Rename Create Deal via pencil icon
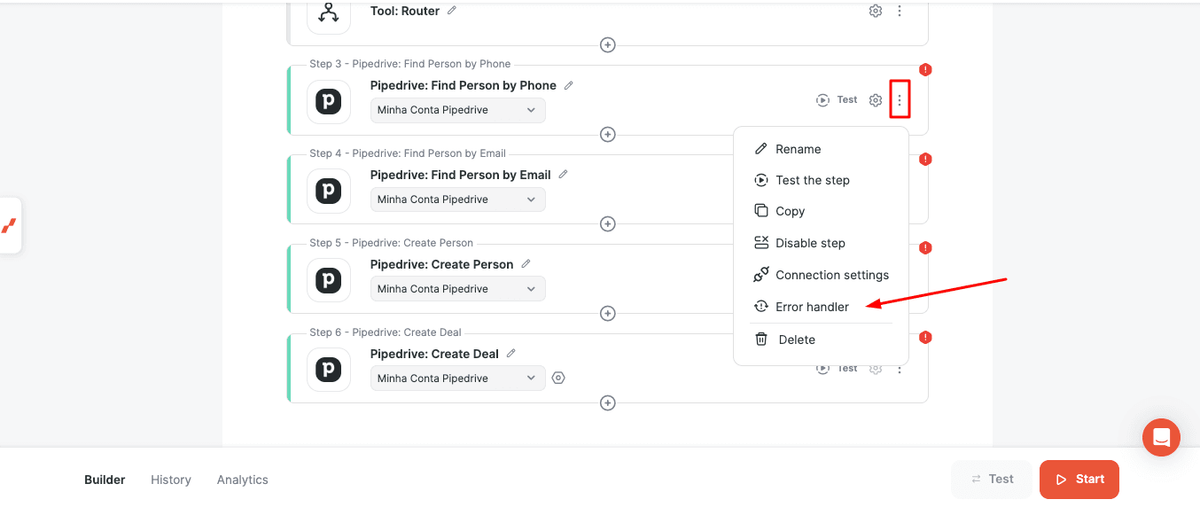The image size is (1200, 508). (x=511, y=353)
